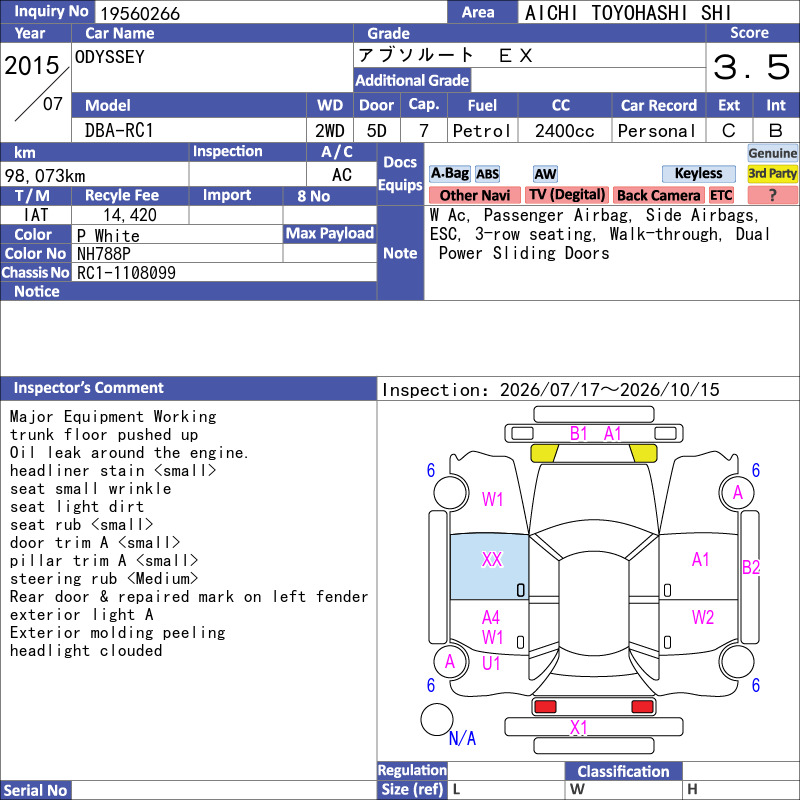The image size is (800, 800).
Task: Click the red question mark legend
Action: [772, 195]
